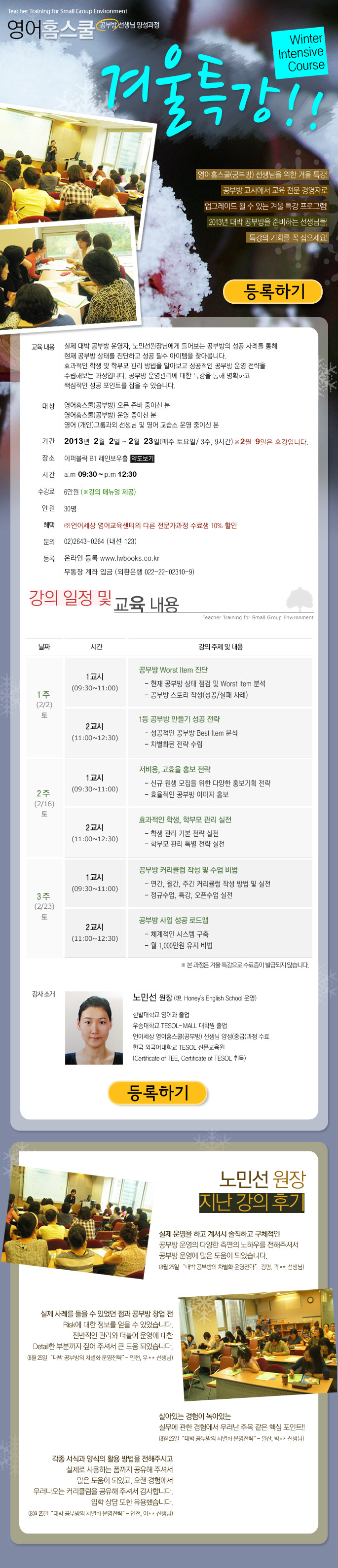Click the 공부방 사업 성공 로드맵 lecture title
Screen dimensions: 338x1568
tap(173, 921)
